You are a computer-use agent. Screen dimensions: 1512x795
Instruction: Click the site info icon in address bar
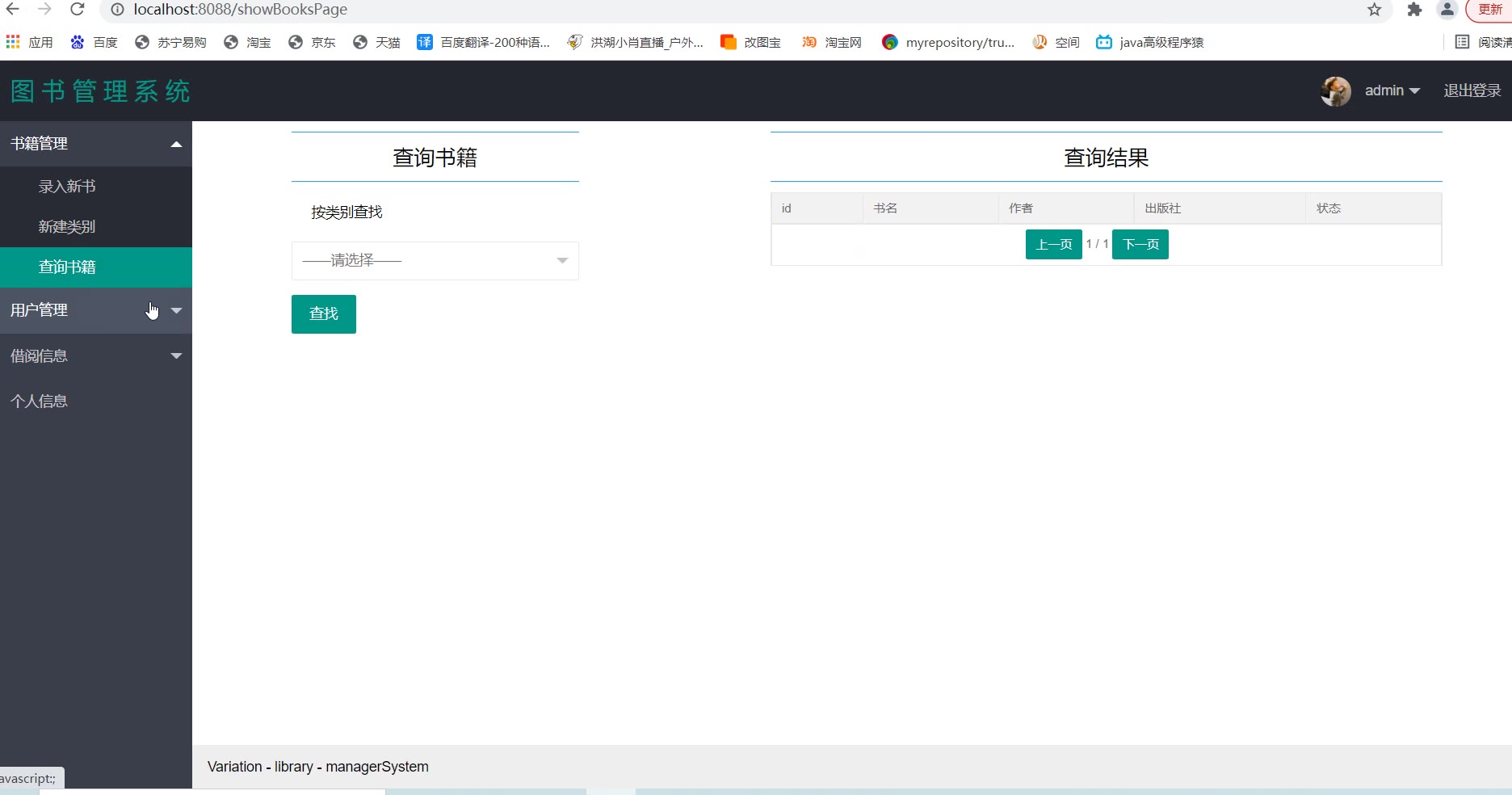[x=117, y=10]
